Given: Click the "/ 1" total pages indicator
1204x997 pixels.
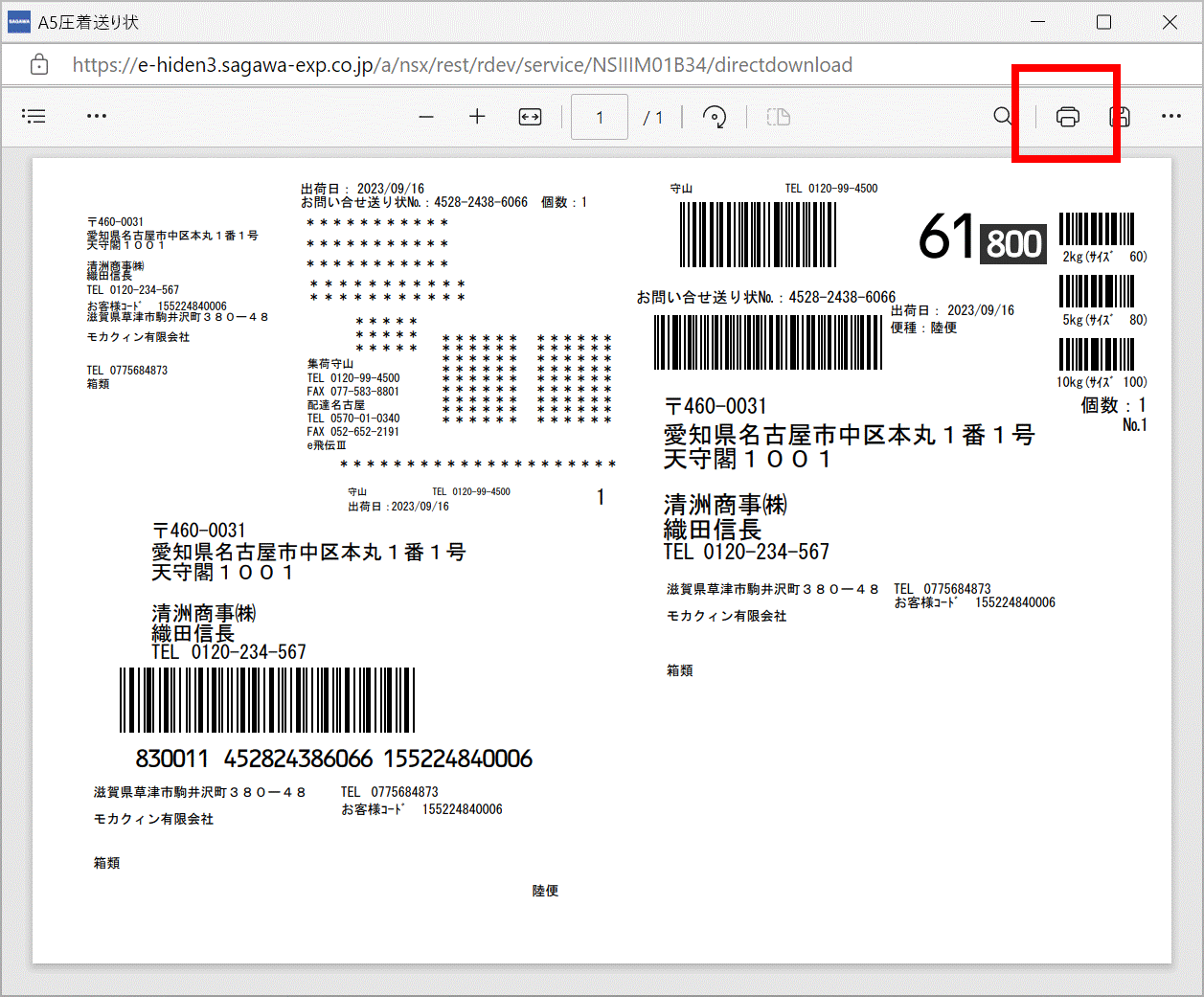Looking at the screenshot, I should click(653, 118).
